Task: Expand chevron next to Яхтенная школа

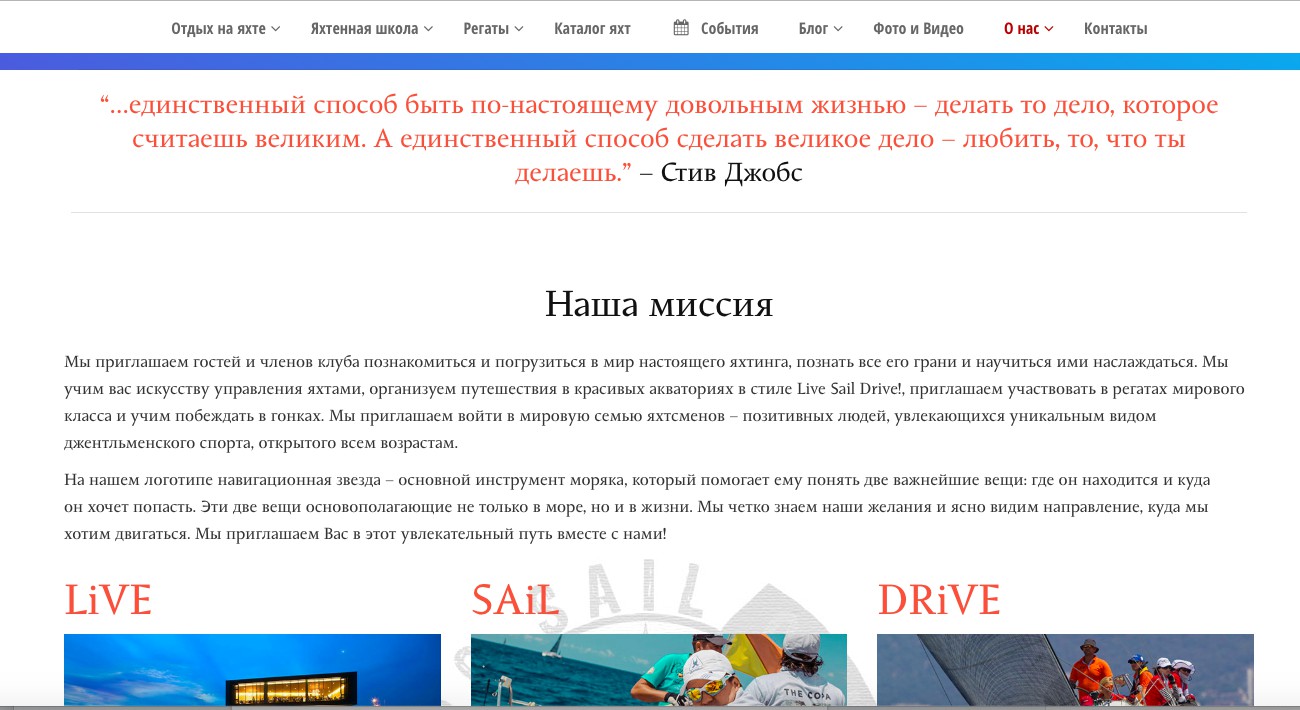Action: tap(429, 29)
